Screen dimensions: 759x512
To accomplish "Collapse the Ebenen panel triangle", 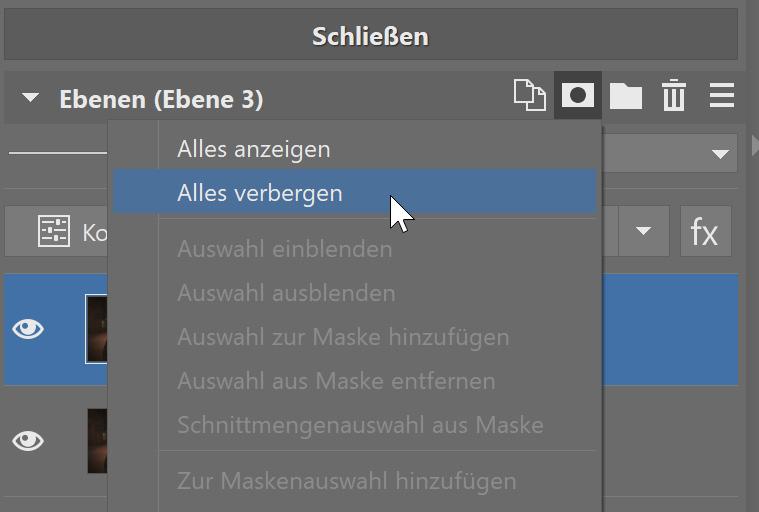I will coord(31,99).
